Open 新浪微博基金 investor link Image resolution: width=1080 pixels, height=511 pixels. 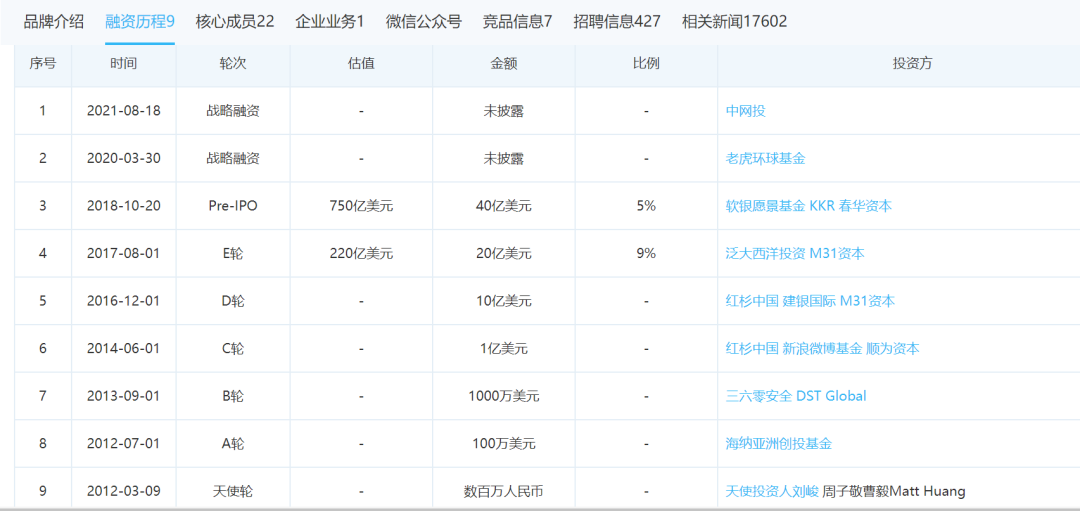click(x=822, y=348)
